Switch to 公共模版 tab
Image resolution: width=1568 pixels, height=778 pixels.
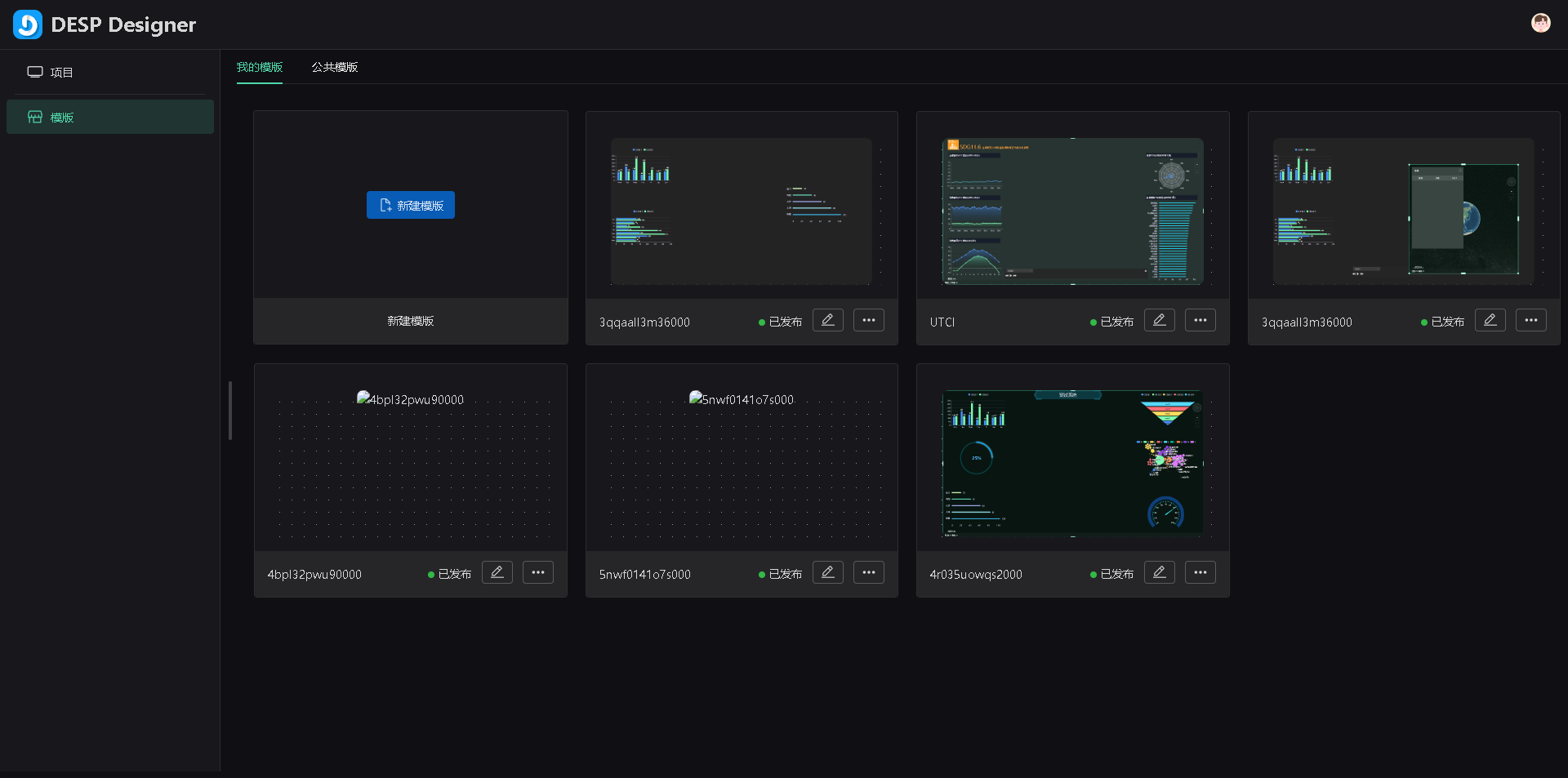coord(334,67)
